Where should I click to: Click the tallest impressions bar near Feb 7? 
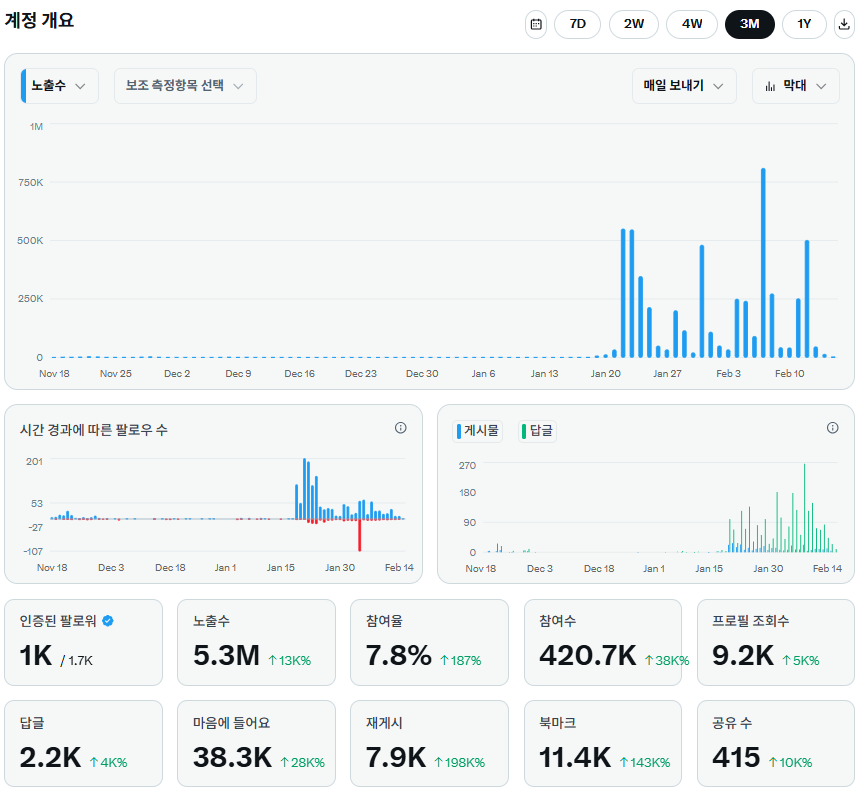pyautogui.click(x=763, y=263)
